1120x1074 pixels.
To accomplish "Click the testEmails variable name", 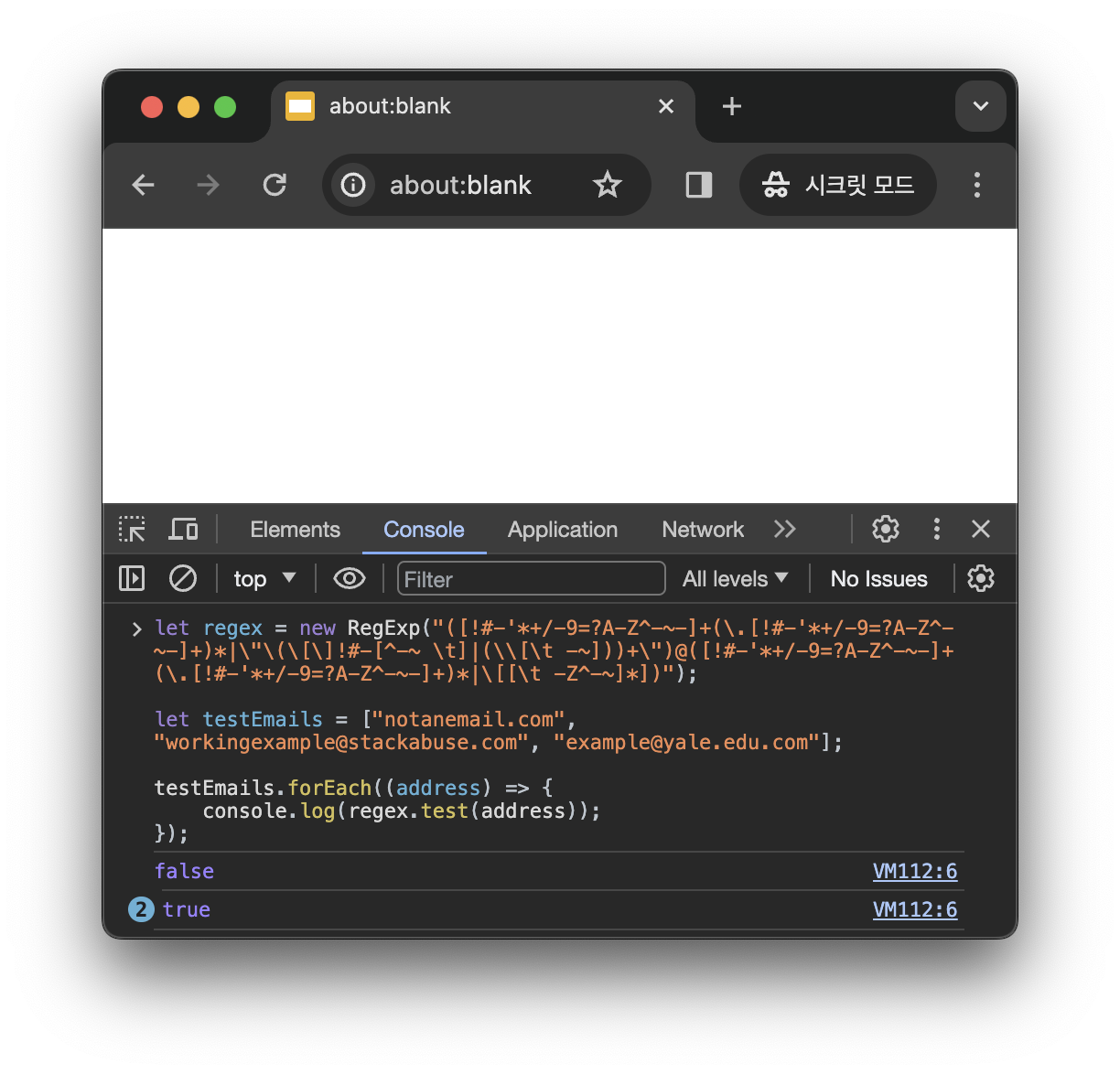I will [x=263, y=719].
